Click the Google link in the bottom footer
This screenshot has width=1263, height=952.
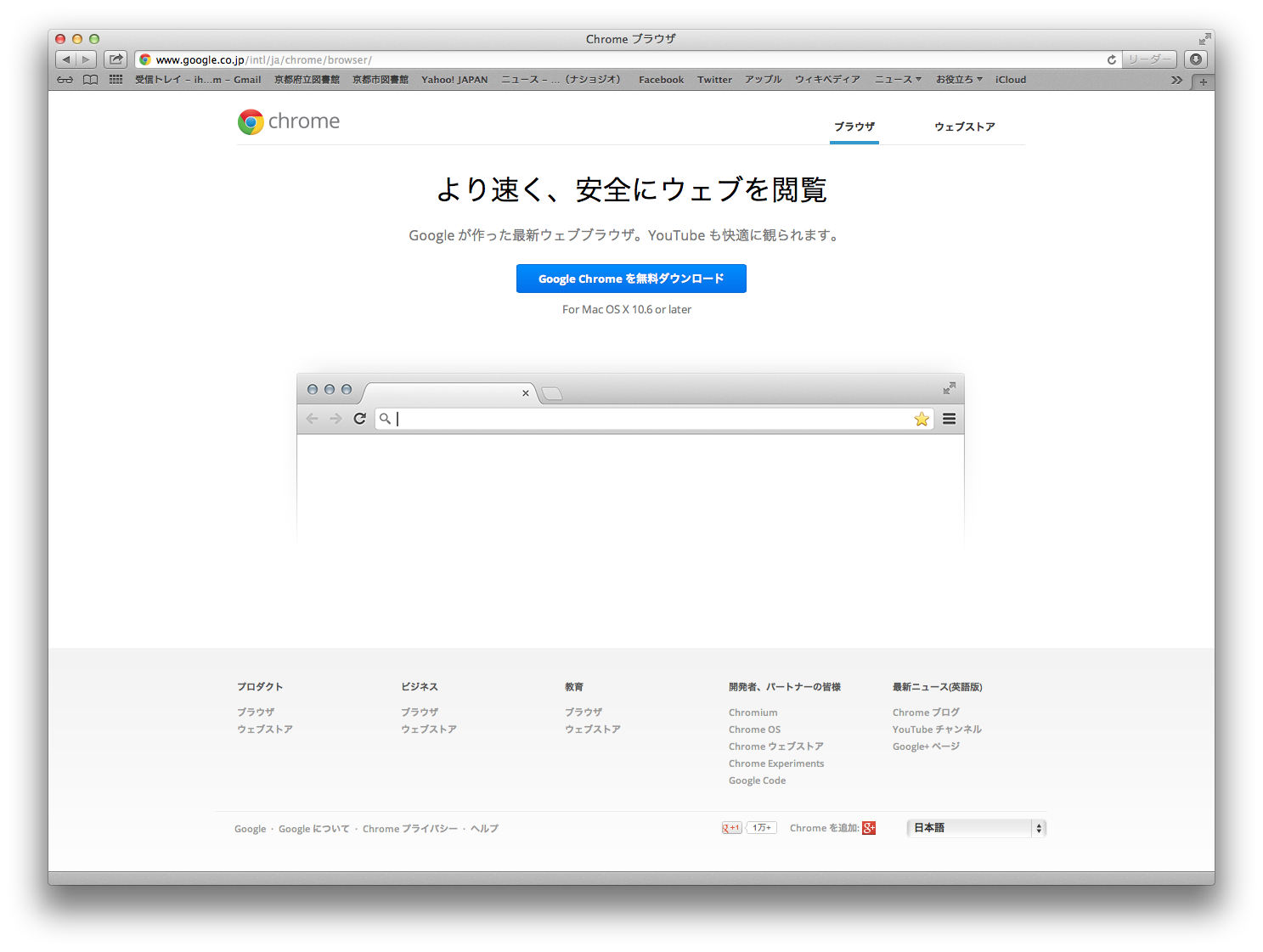click(x=250, y=829)
